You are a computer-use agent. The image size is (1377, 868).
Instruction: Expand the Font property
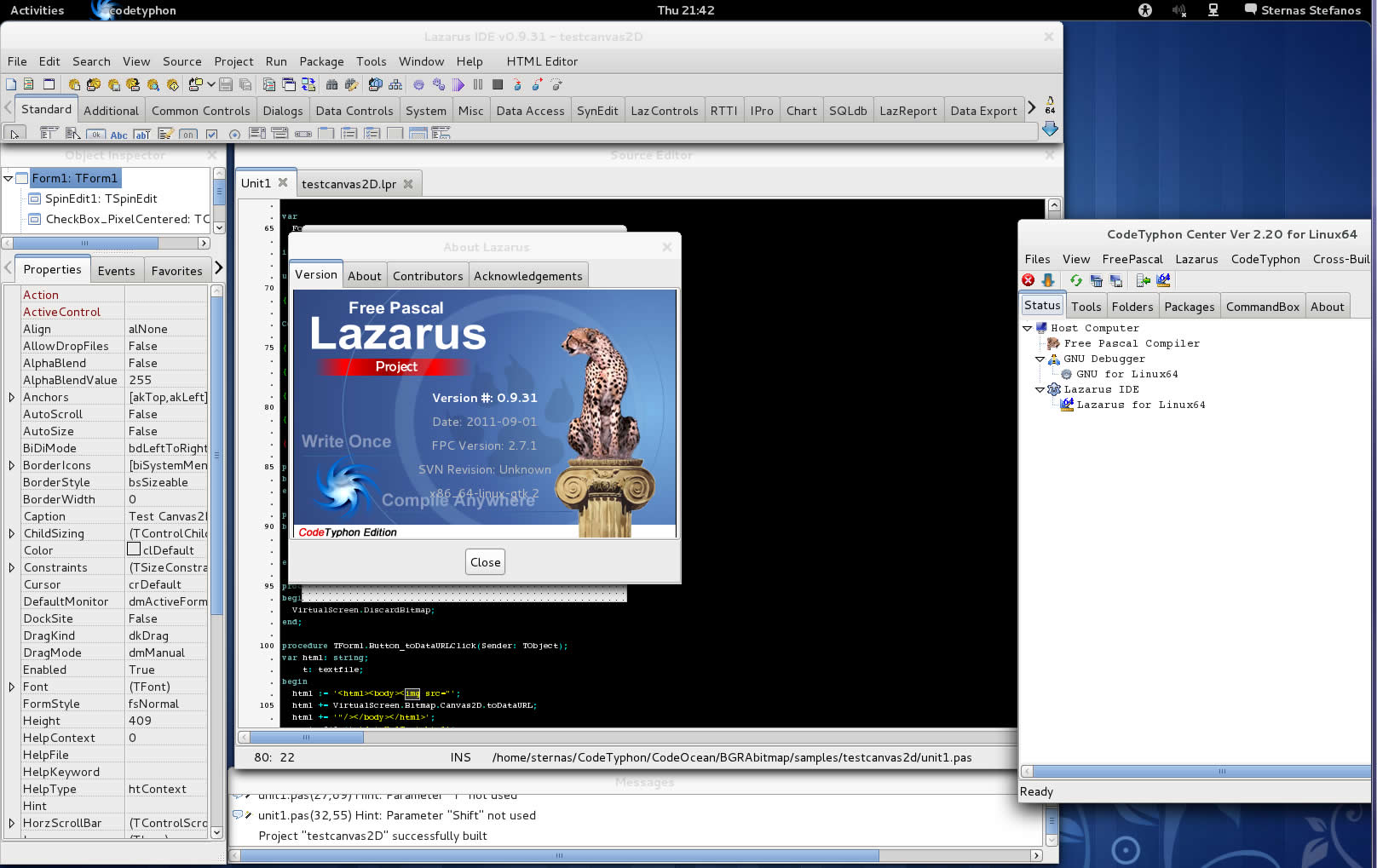[11, 687]
